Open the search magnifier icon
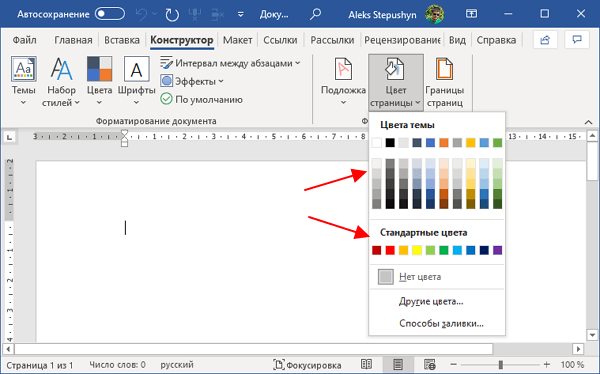The height and width of the screenshot is (374, 600). tap(315, 15)
